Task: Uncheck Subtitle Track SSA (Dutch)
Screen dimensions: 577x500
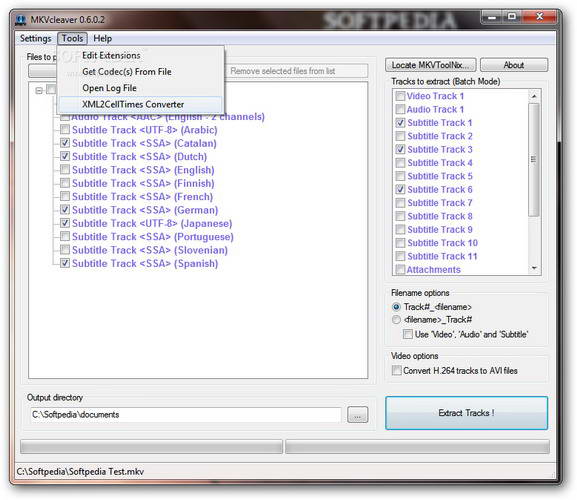Action: tap(65, 156)
